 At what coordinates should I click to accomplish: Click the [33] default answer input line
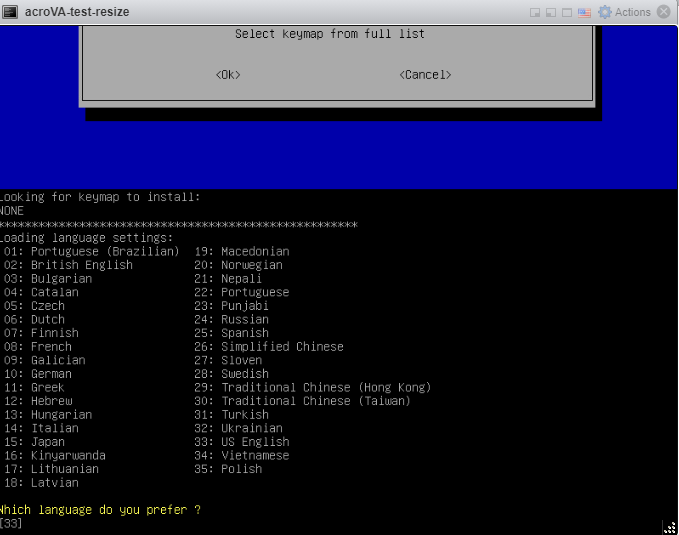click(11, 523)
